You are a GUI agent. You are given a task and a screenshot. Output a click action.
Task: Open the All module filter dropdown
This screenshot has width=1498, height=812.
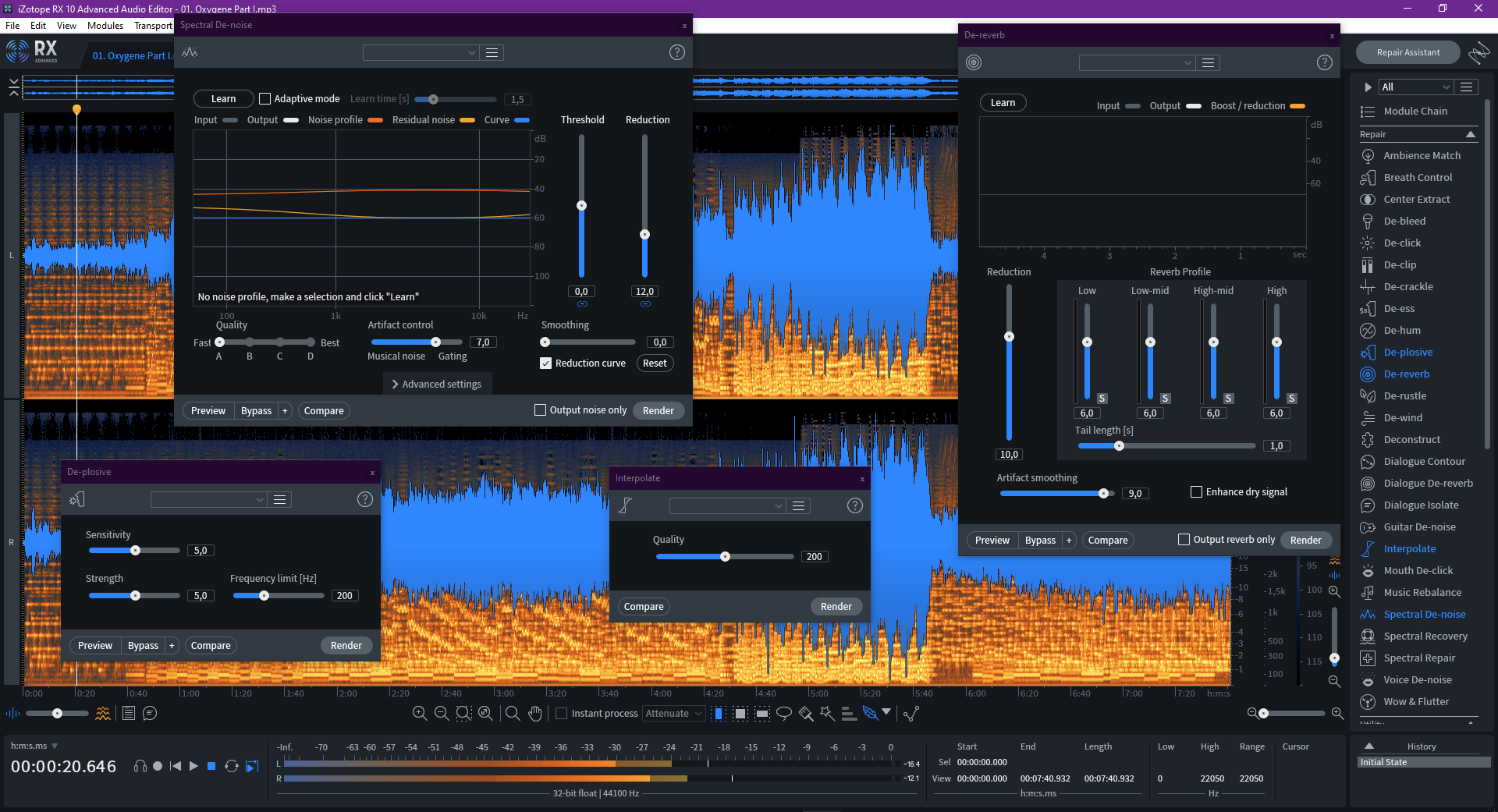tap(1416, 87)
